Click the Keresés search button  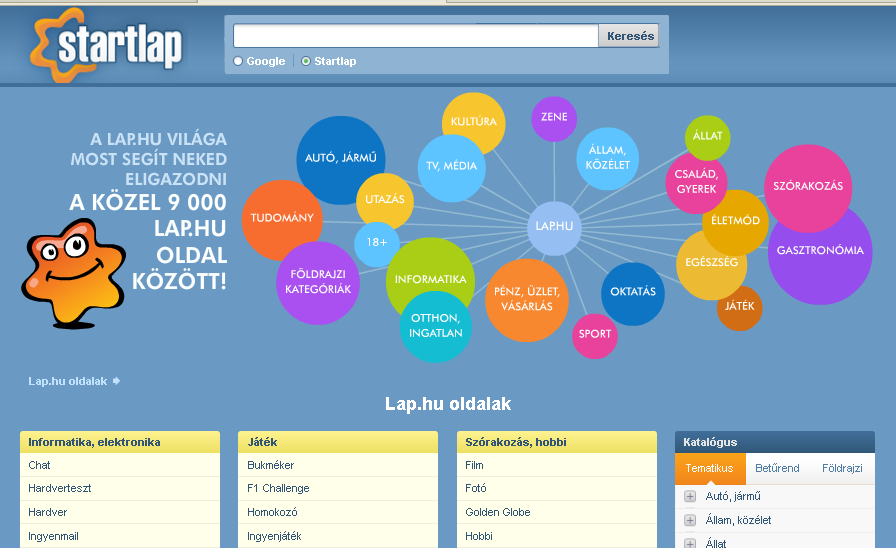coord(630,36)
